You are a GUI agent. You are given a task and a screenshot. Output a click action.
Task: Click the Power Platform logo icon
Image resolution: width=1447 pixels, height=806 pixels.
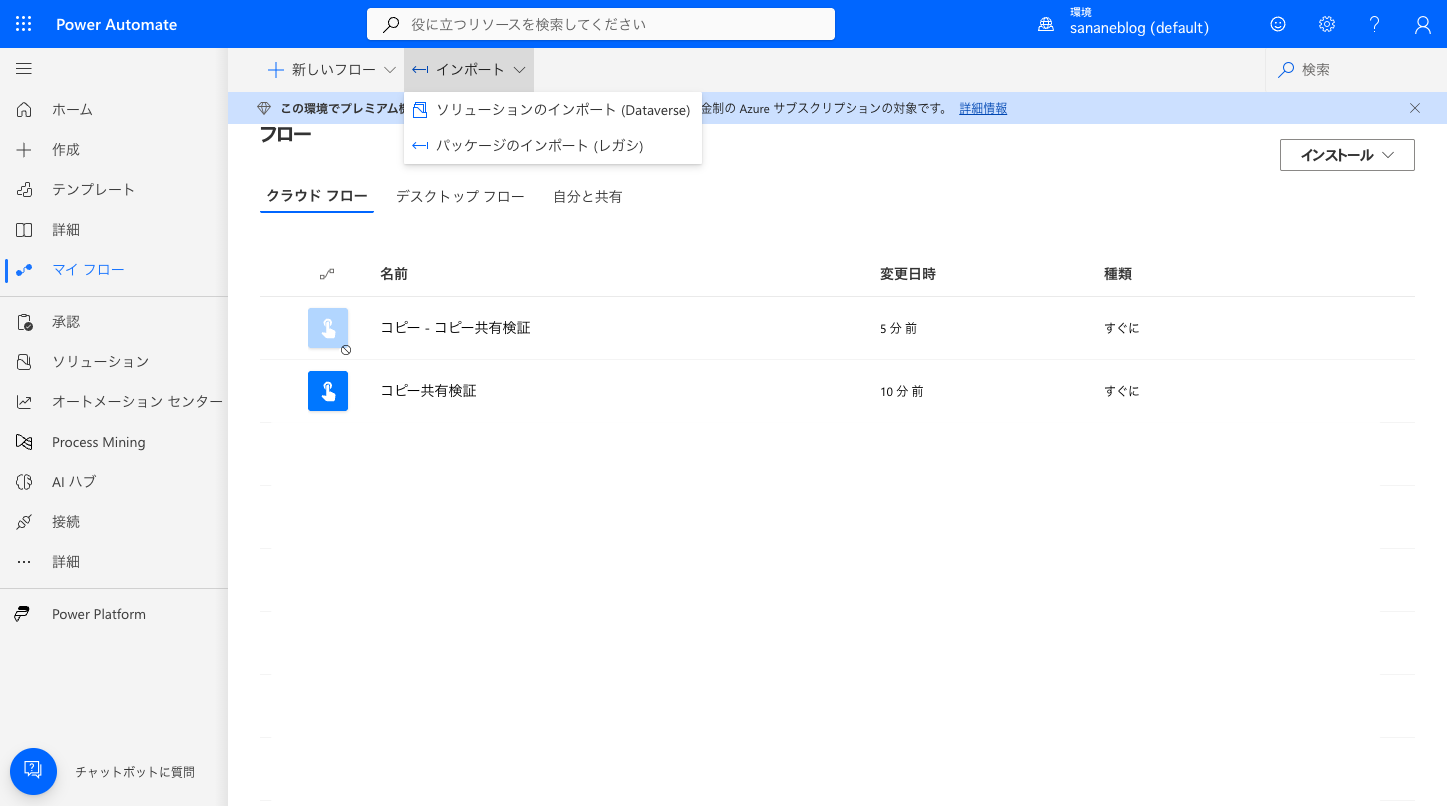pyautogui.click(x=22, y=614)
